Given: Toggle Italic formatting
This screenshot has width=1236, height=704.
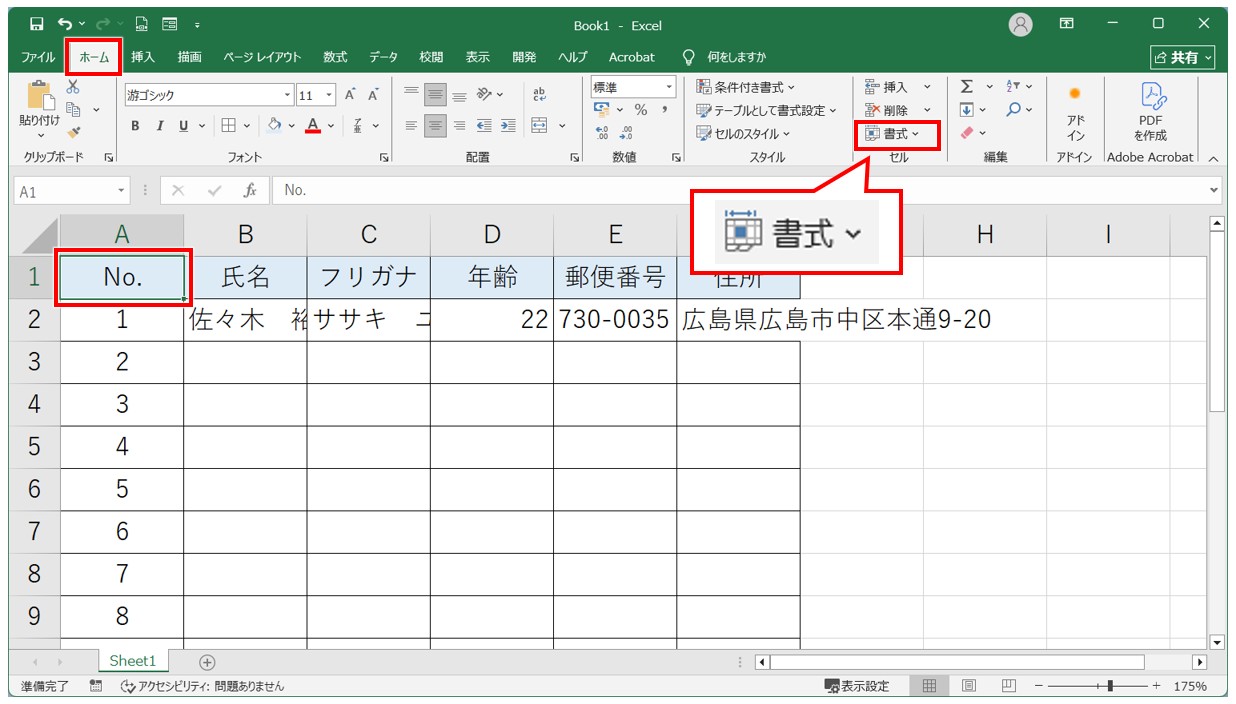Looking at the screenshot, I should [x=160, y=126].
